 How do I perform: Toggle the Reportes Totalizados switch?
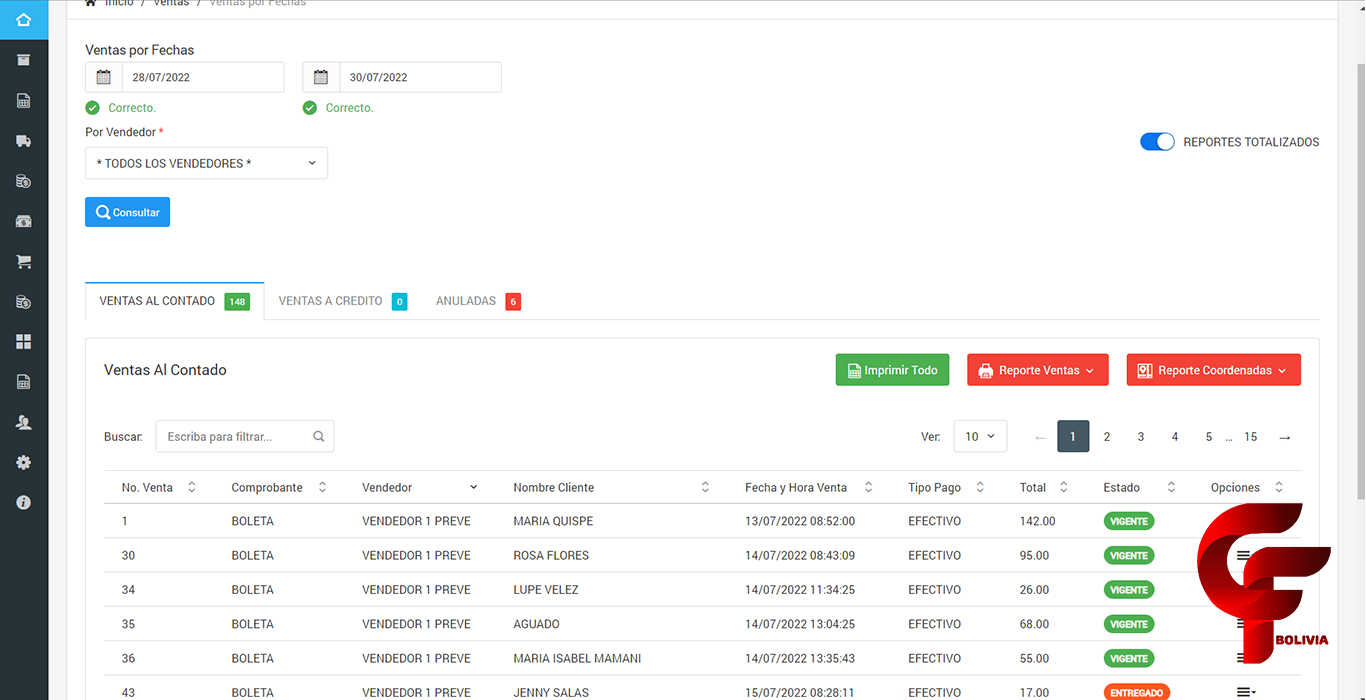[x=1157, y=142]
